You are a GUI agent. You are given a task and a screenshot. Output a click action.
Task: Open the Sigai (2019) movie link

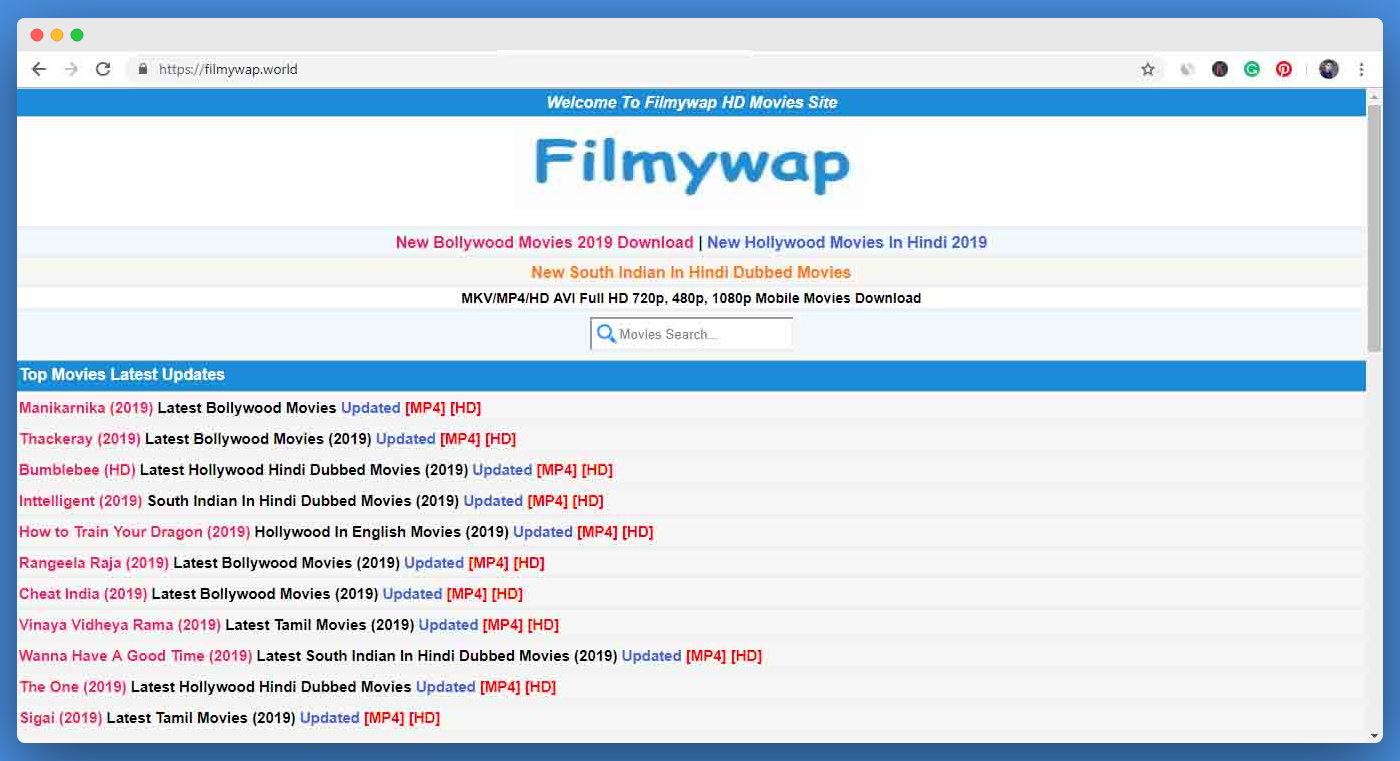pyautogui.click(x=60, y=718)
